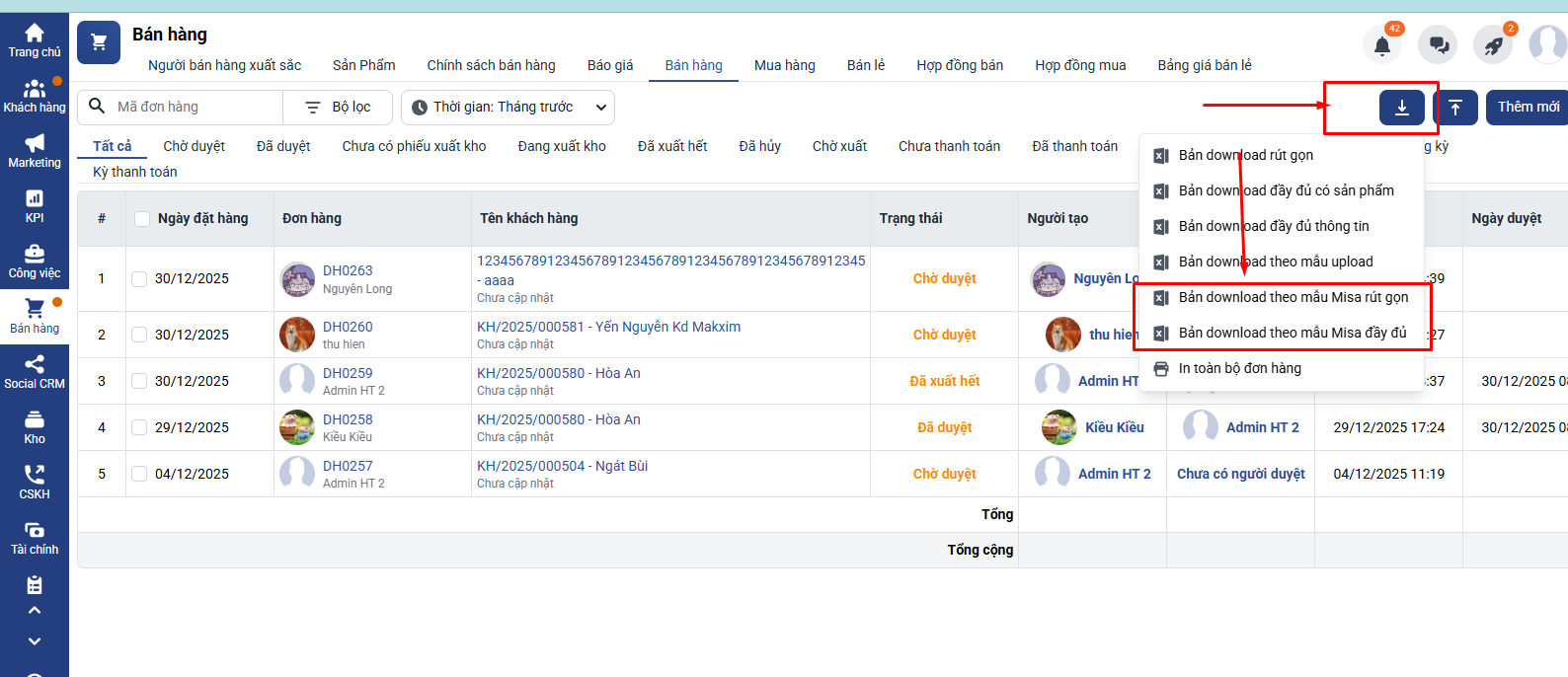Open the notifications bell icon
Image resolution: width=1568 pixels, height=677 pixels.
coord(1382,45)
